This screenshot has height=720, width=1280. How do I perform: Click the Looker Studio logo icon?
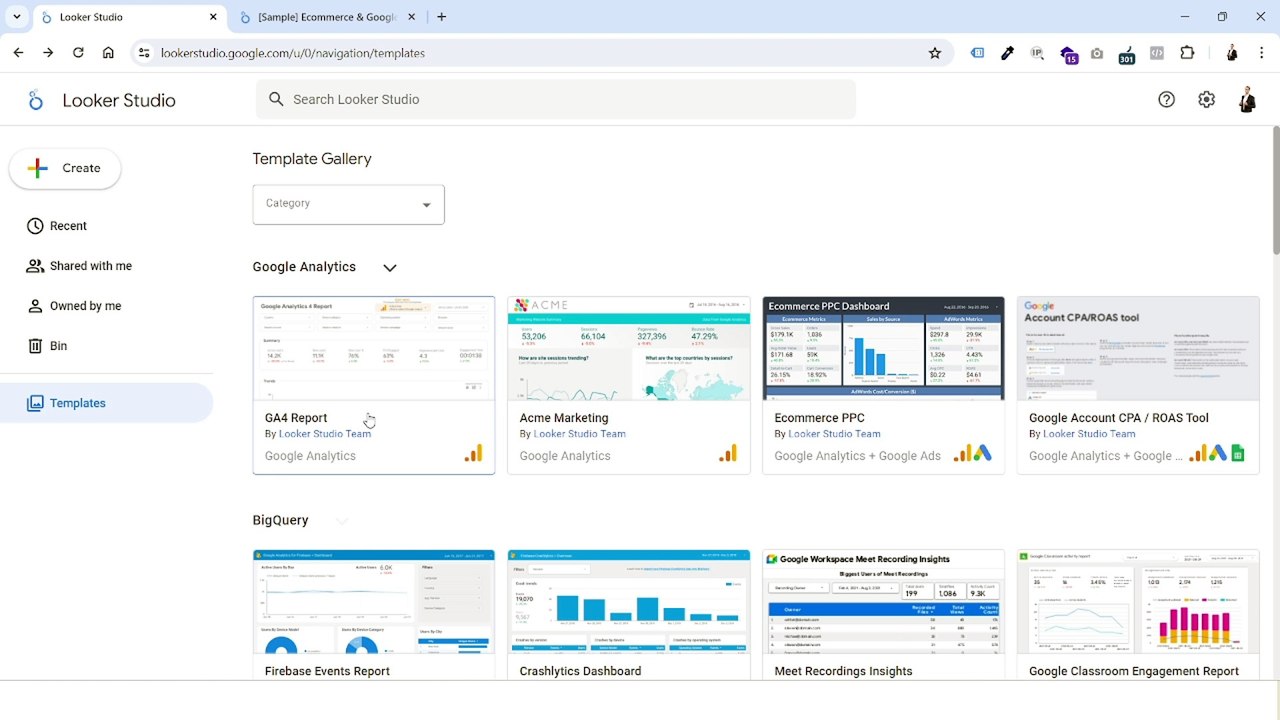tap(36, 100)
